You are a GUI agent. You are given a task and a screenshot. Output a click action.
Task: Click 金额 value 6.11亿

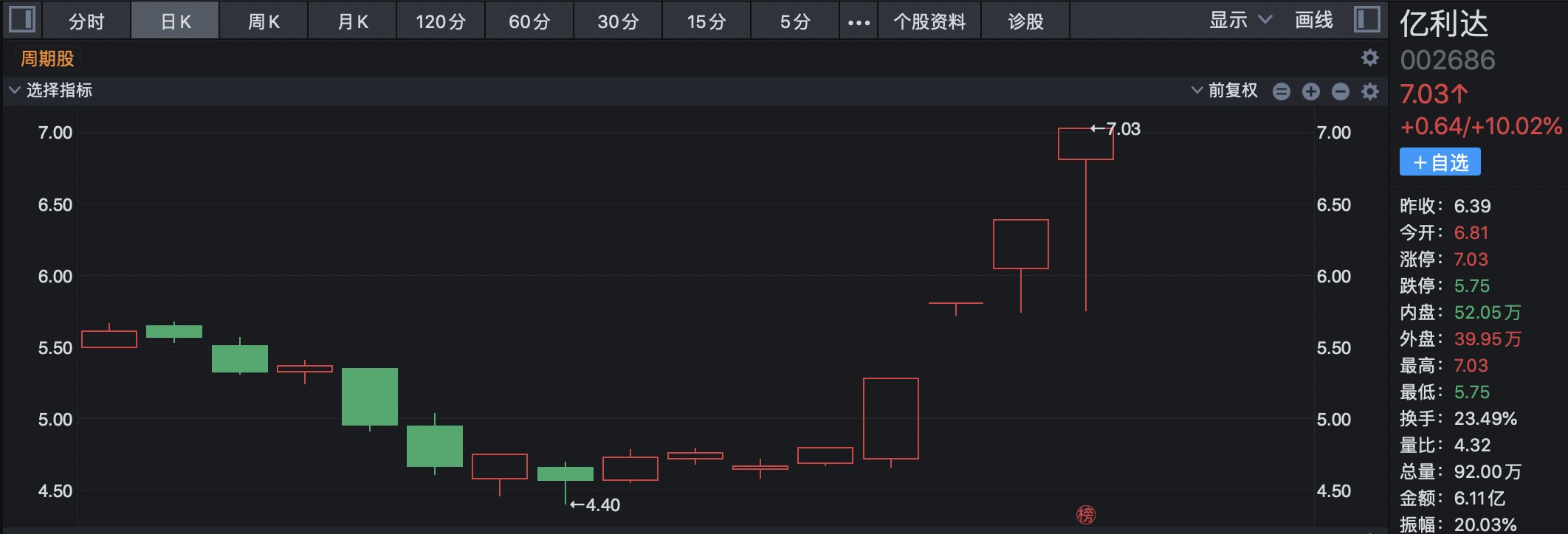[1479, 498]
